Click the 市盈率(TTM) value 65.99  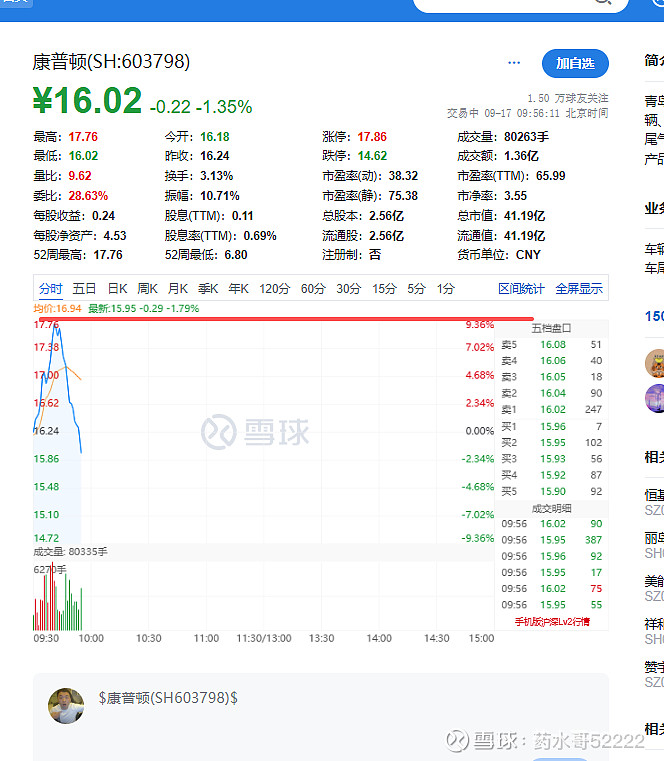tap(550, 176)
